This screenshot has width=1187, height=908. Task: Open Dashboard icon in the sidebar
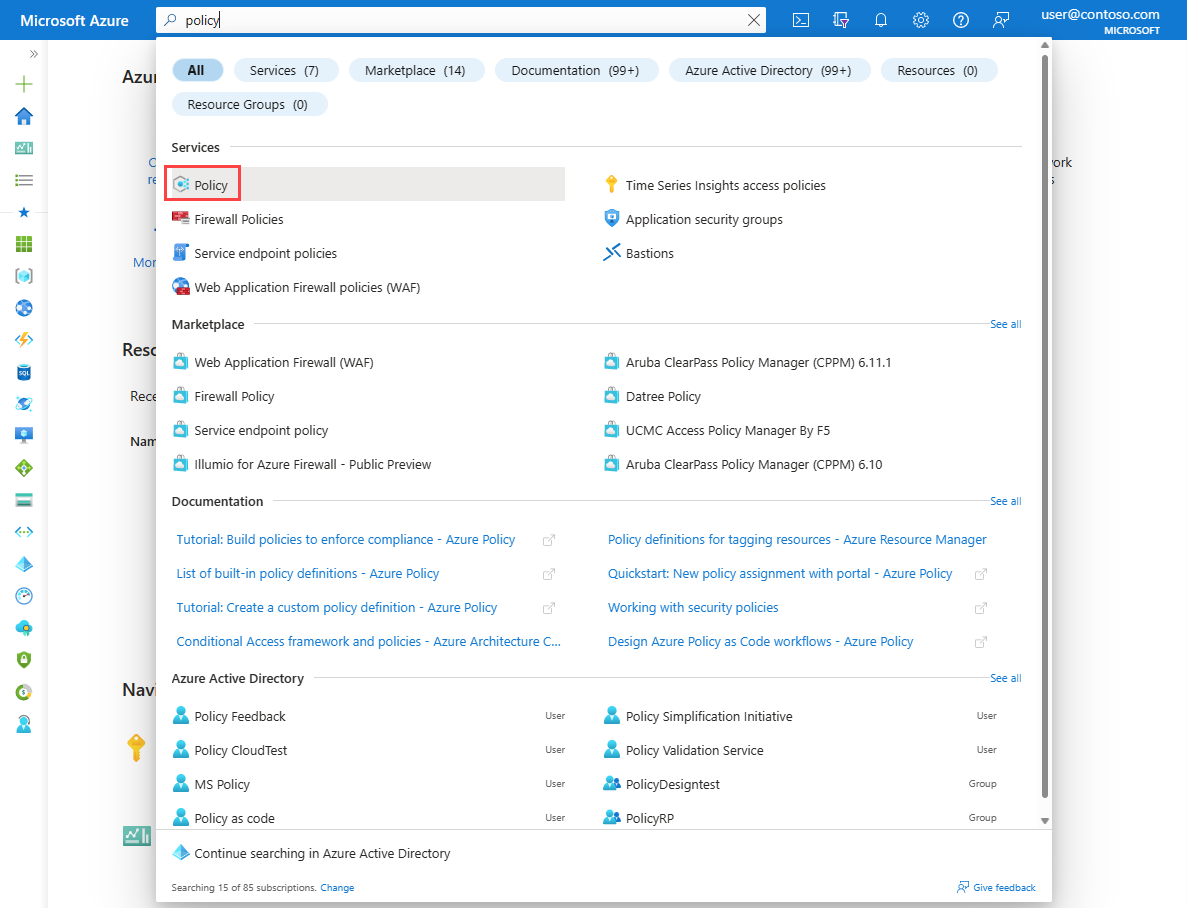coord(24,148)
